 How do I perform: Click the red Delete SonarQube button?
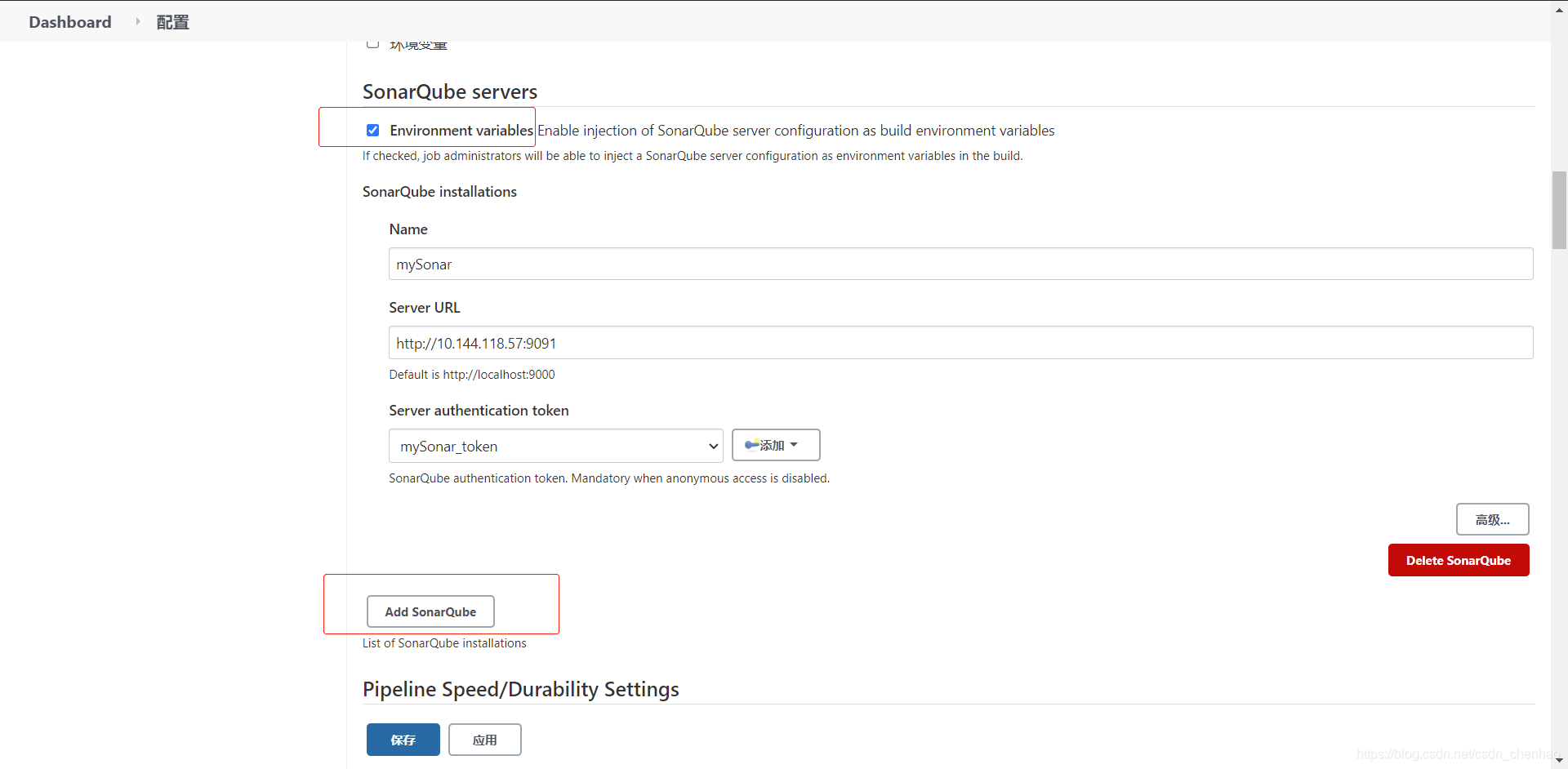pos(1459,560)
